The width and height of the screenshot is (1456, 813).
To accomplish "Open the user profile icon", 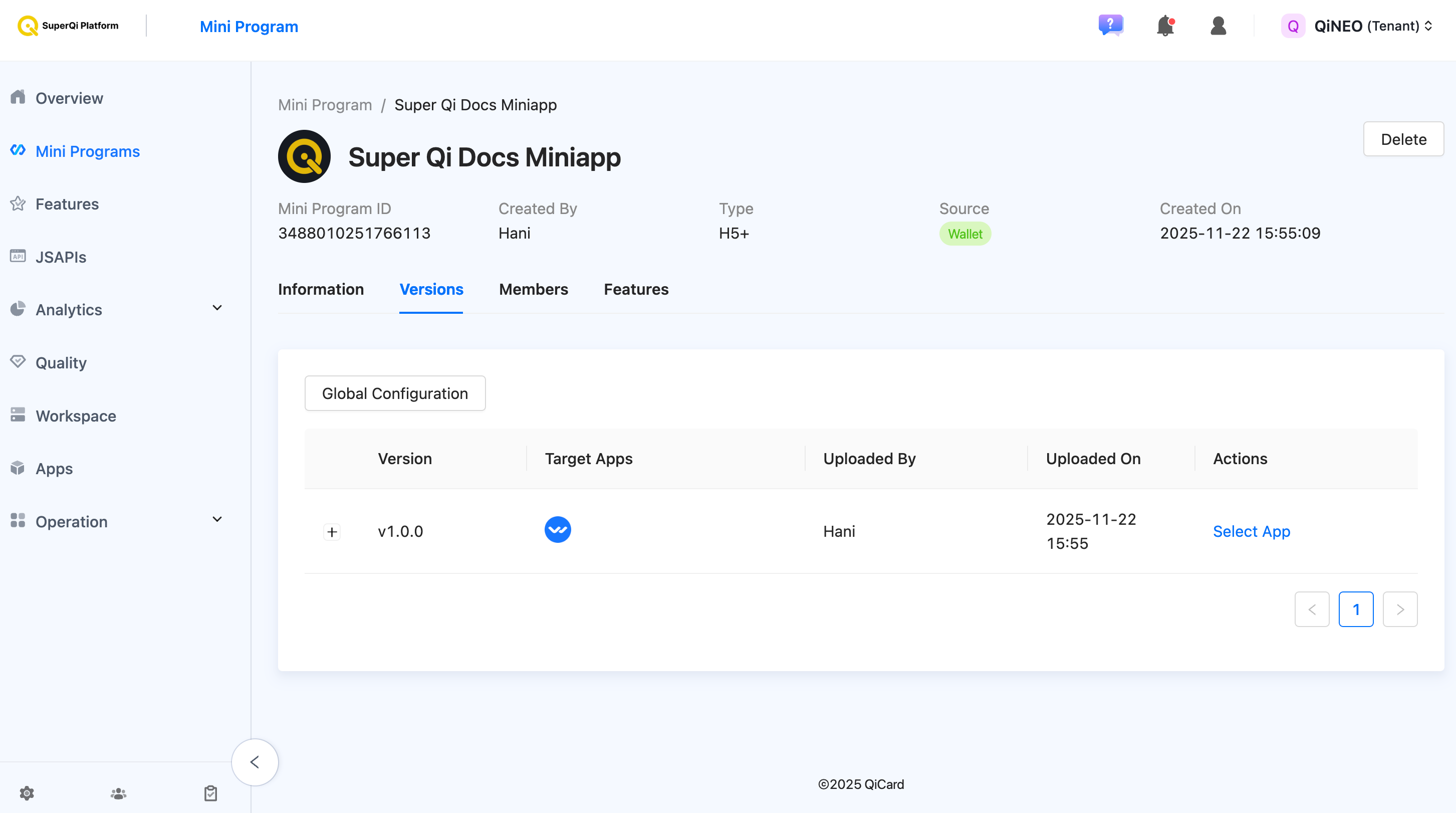I will 1218,26.
